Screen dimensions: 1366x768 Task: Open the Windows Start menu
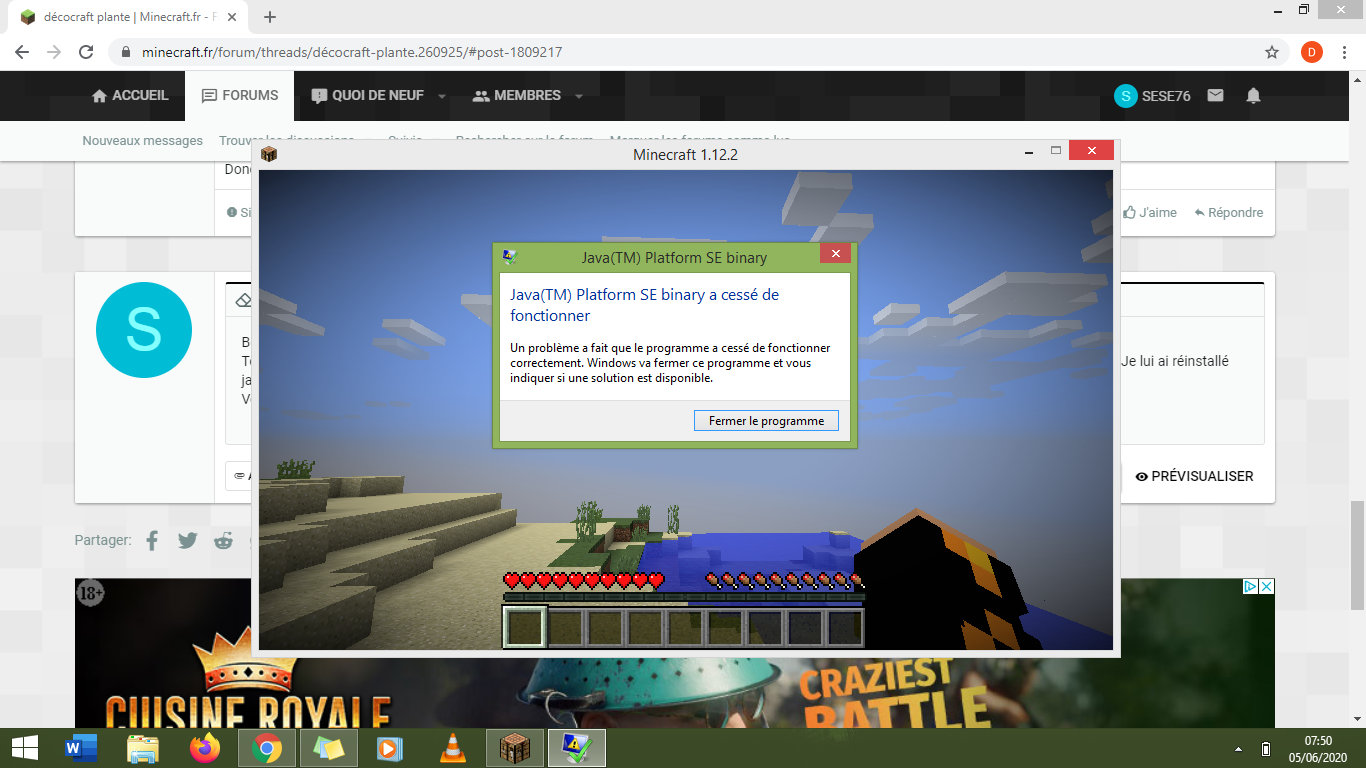point(24,748)
